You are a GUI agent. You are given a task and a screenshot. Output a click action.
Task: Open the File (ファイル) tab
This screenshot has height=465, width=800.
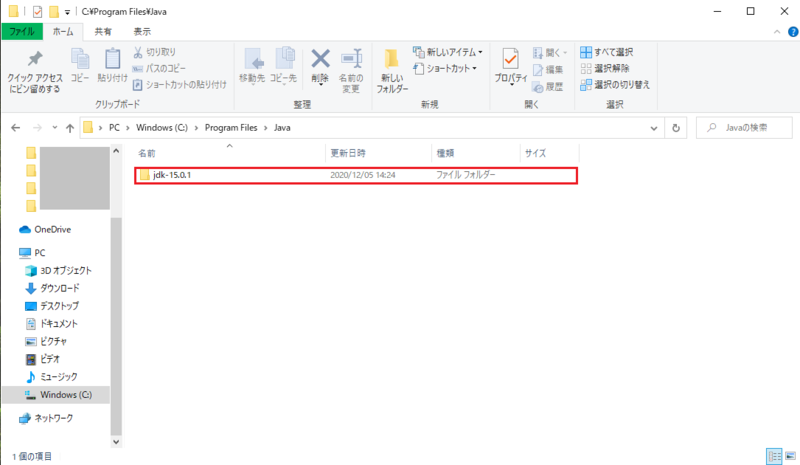pos(22,32)
